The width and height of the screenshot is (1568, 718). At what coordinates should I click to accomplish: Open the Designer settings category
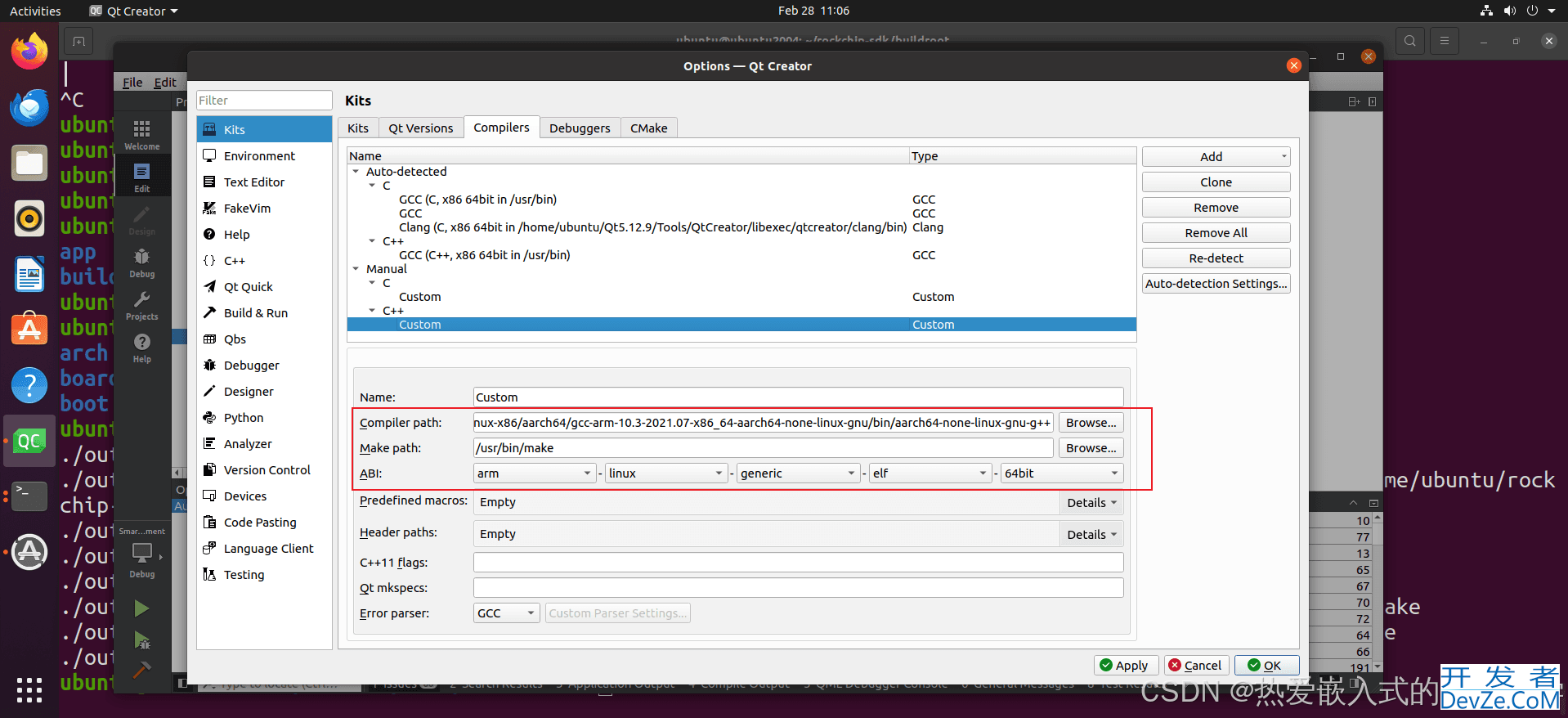point(264,391)
